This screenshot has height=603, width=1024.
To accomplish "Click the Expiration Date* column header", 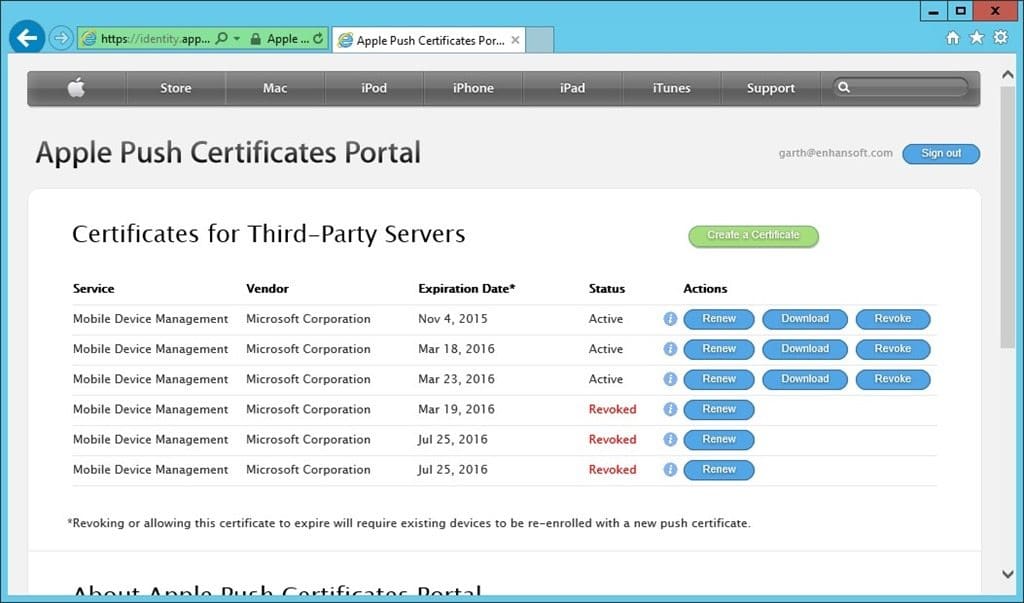I will 466,289.
